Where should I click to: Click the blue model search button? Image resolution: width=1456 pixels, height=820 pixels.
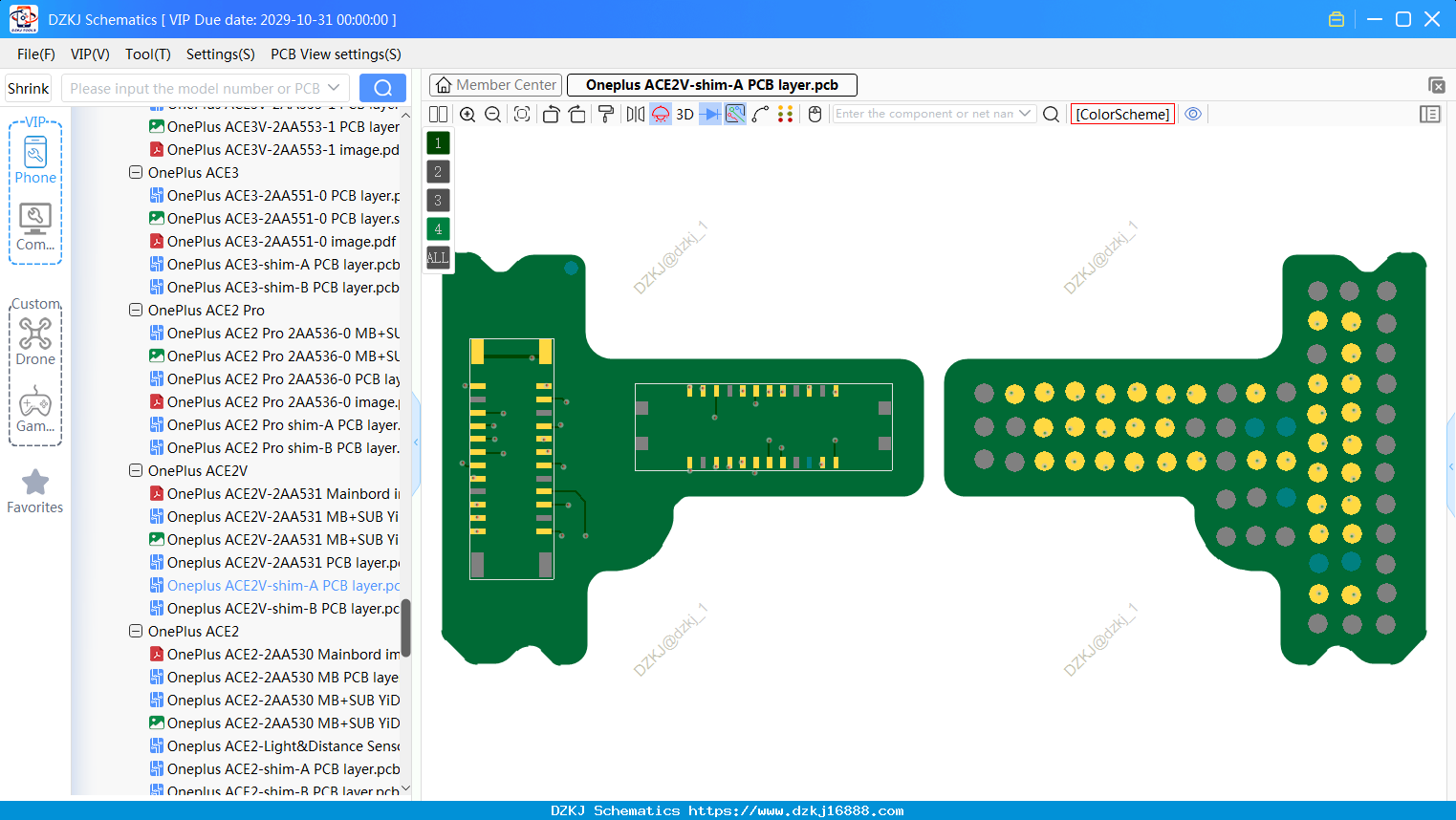coord(382,88)
